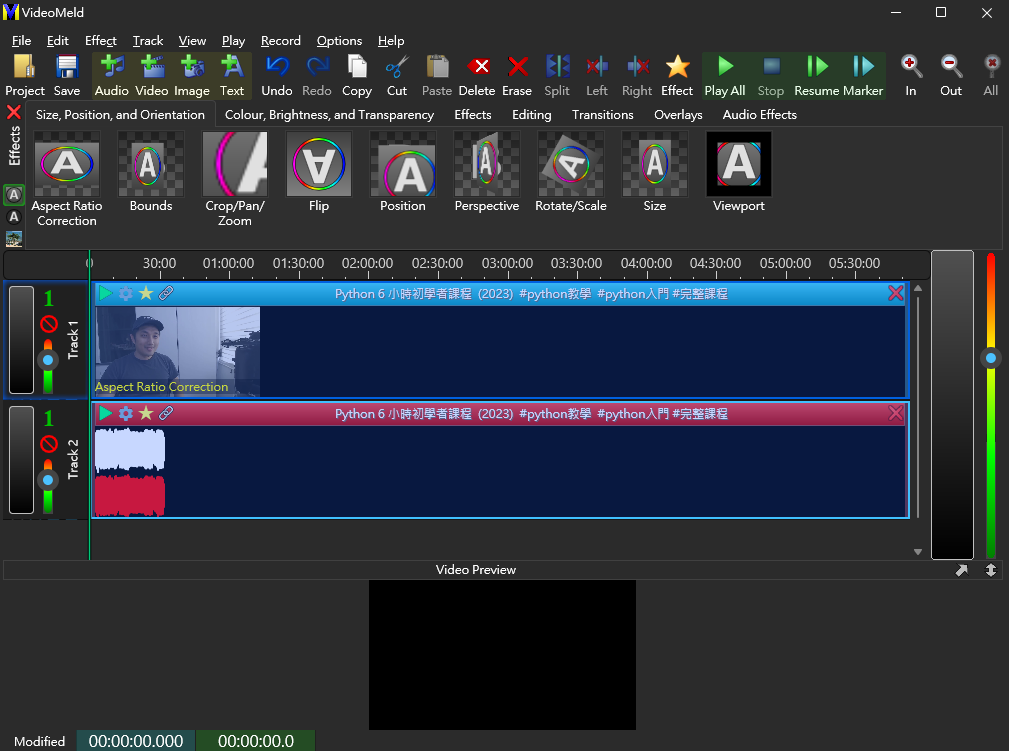Click the star icon on Track 2 clip
The height and width of the screenshot is (751, 1009).
[x=146, y=413]
